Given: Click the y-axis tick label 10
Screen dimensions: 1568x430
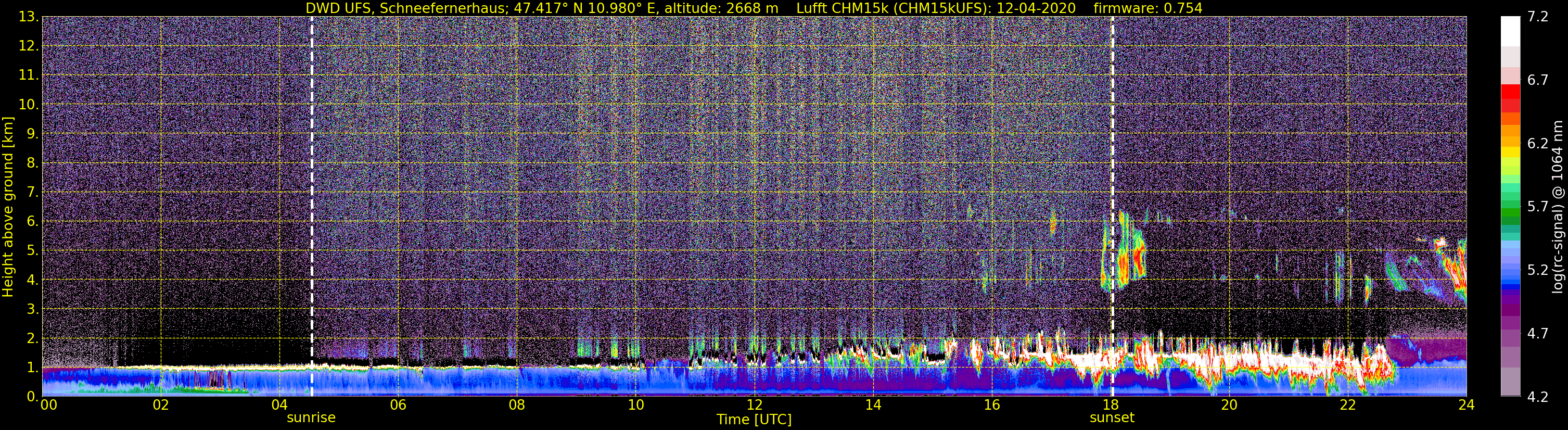Looking at the screenshot, I should coord(30,104).
